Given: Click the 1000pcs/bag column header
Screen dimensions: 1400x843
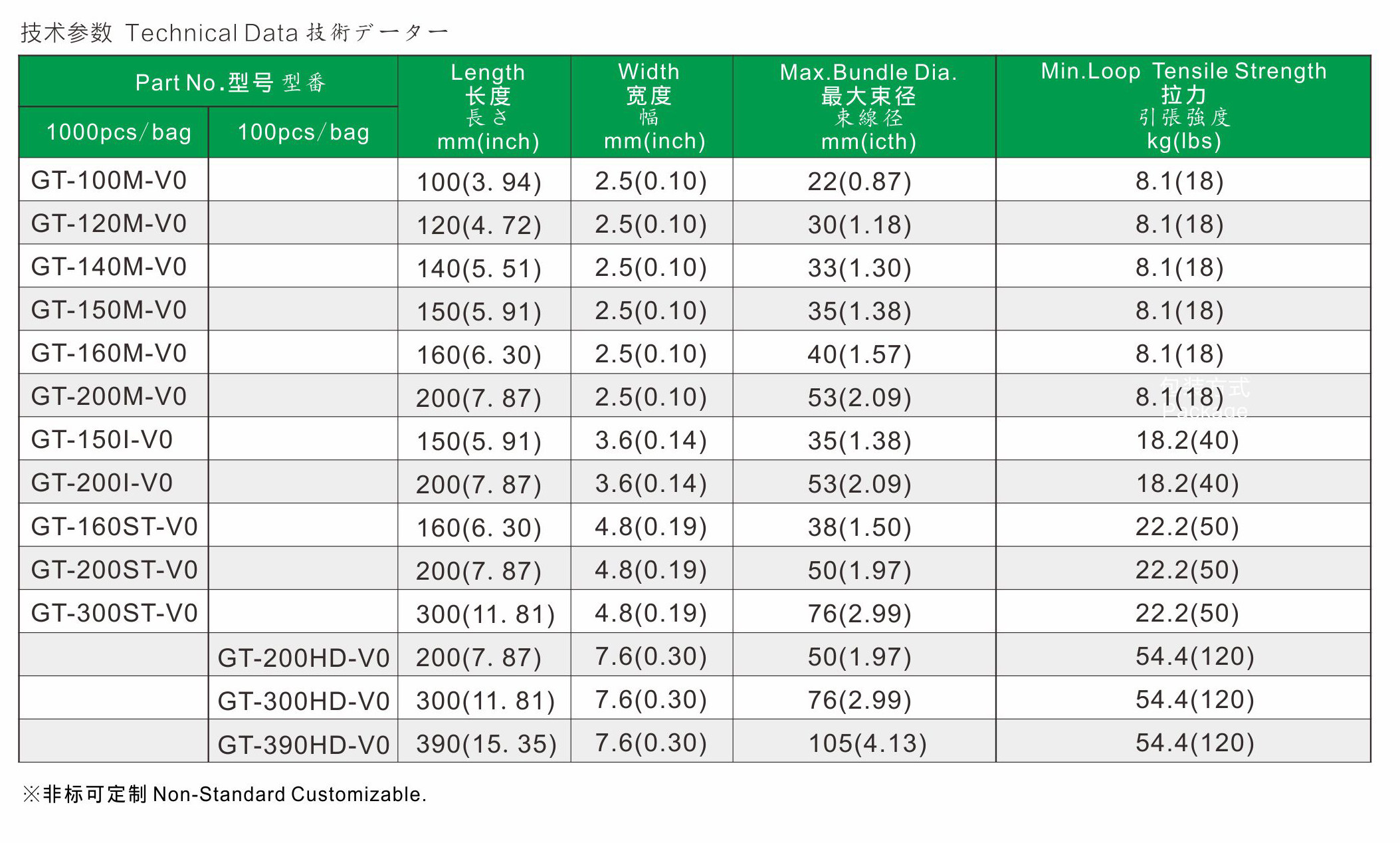Looking at the screenshot, I should (x=118, y=132).
